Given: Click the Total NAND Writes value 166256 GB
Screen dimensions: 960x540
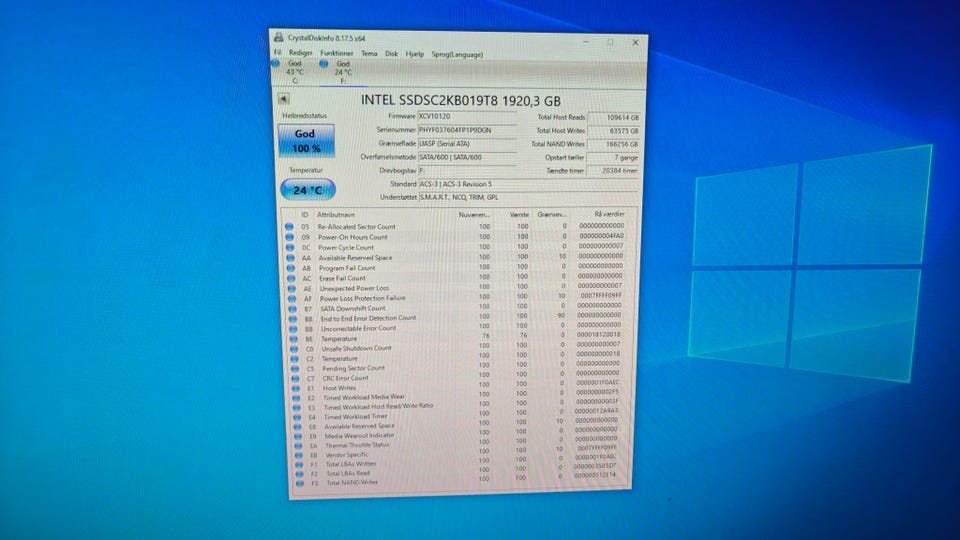Looking at the screenshot, I should click(613, 144).
